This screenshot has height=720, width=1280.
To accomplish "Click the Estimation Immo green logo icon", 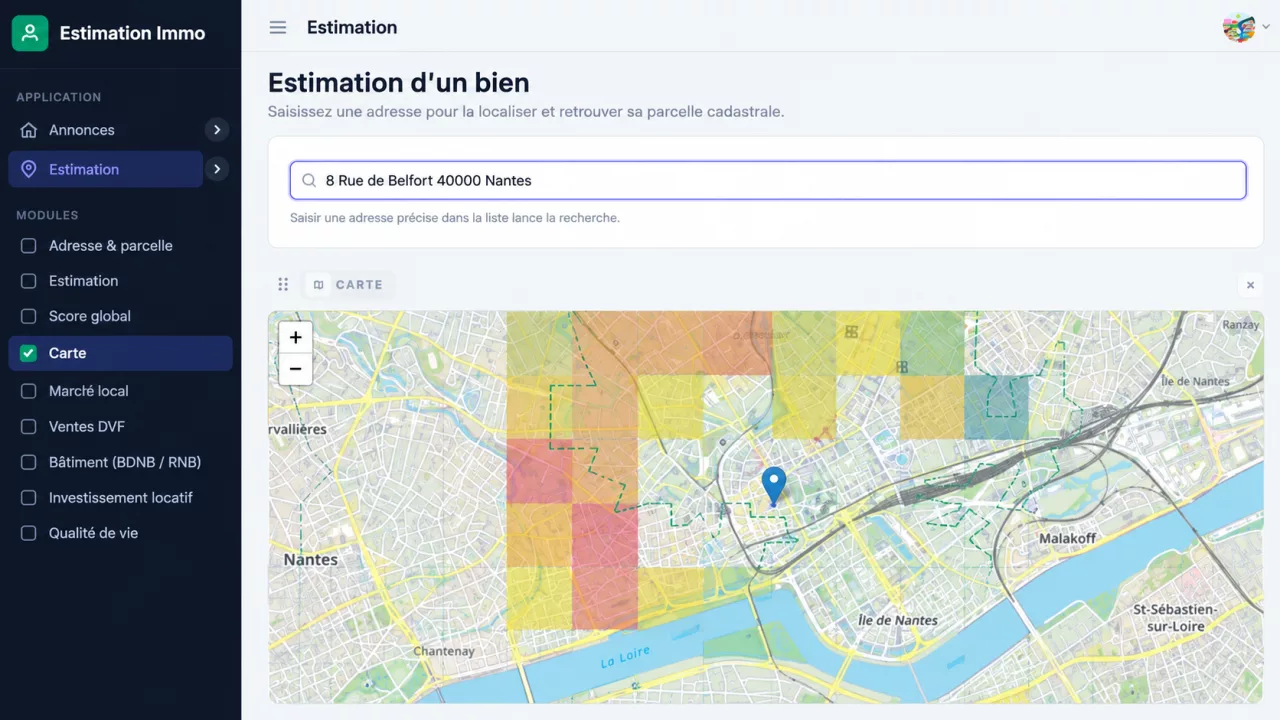I will point(30,33).
